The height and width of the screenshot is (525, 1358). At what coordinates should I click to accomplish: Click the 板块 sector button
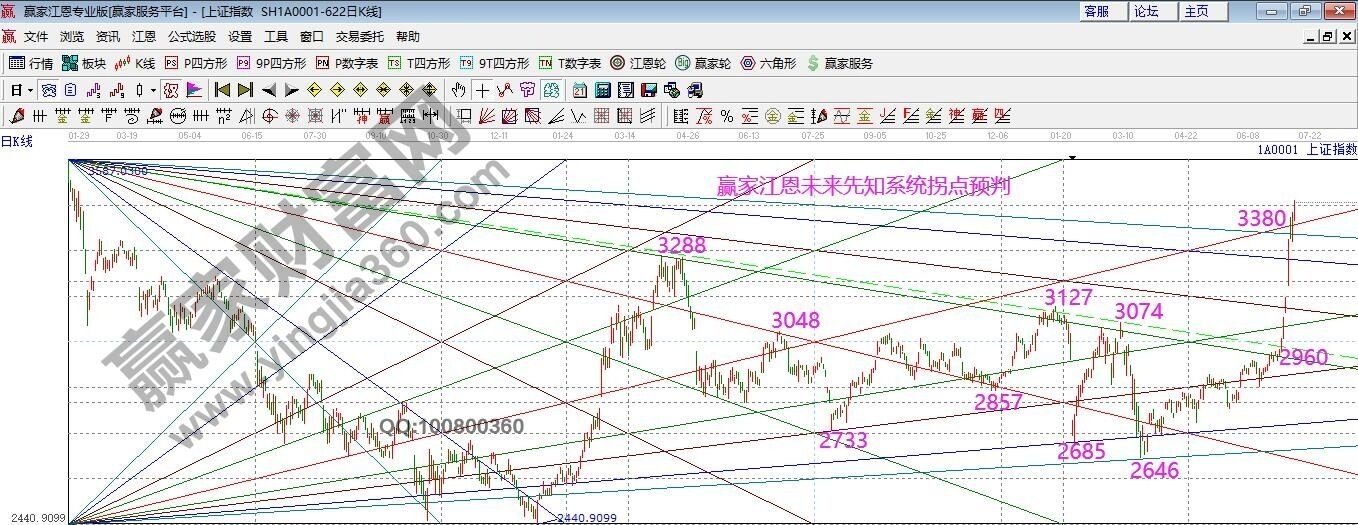(84, 63)
